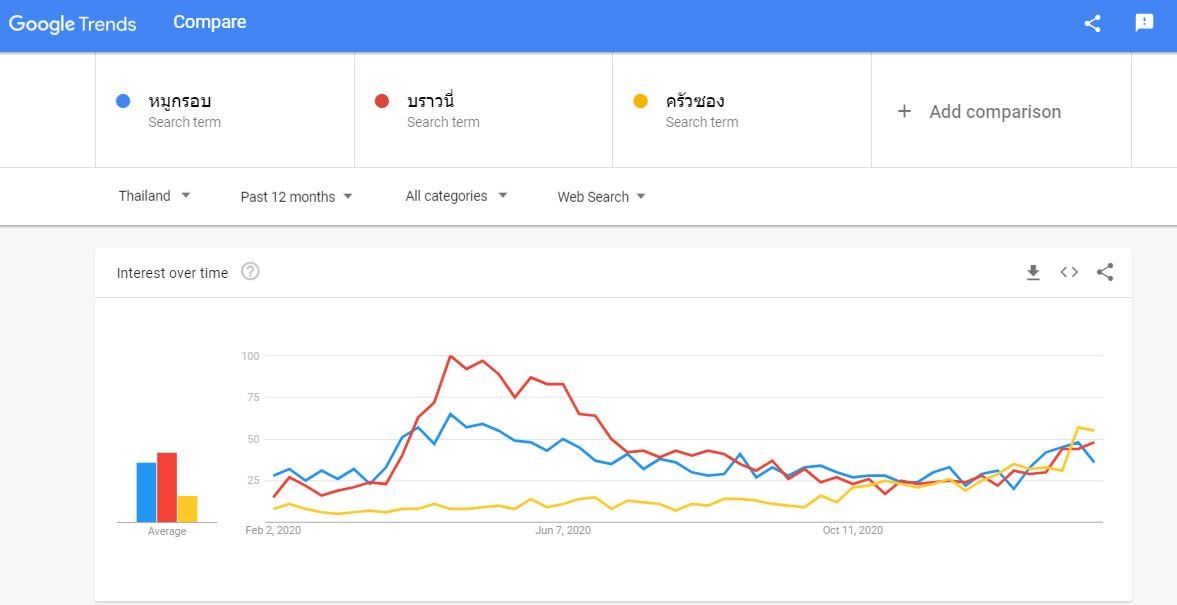The width and height of the screenshot is (1177, 605).
Task: Select the ครัวซอง search term box
Action: click(x=741, y=110)
